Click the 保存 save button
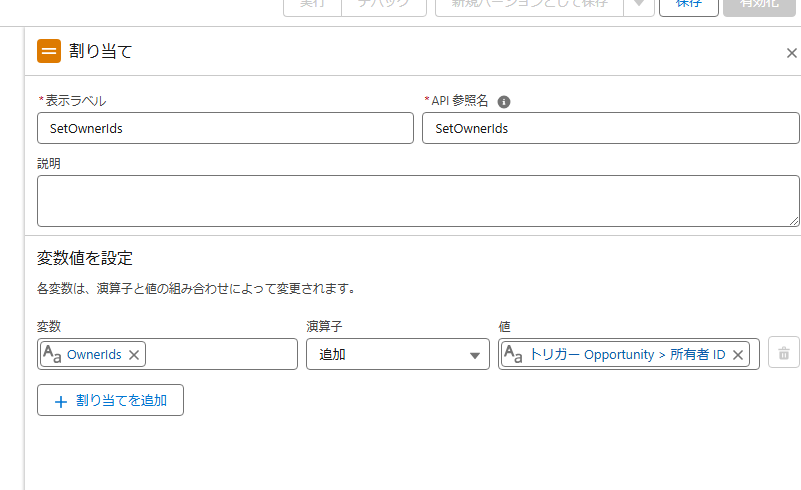Image resolution: width=801 pixels, height=490 pixels. (x=689, y=6)
